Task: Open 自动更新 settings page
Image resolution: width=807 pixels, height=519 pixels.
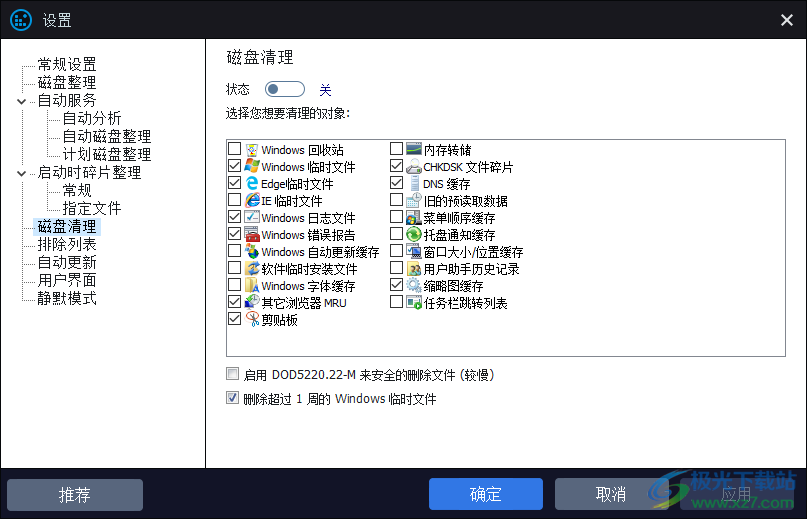Action: click(x=67, y=263)
